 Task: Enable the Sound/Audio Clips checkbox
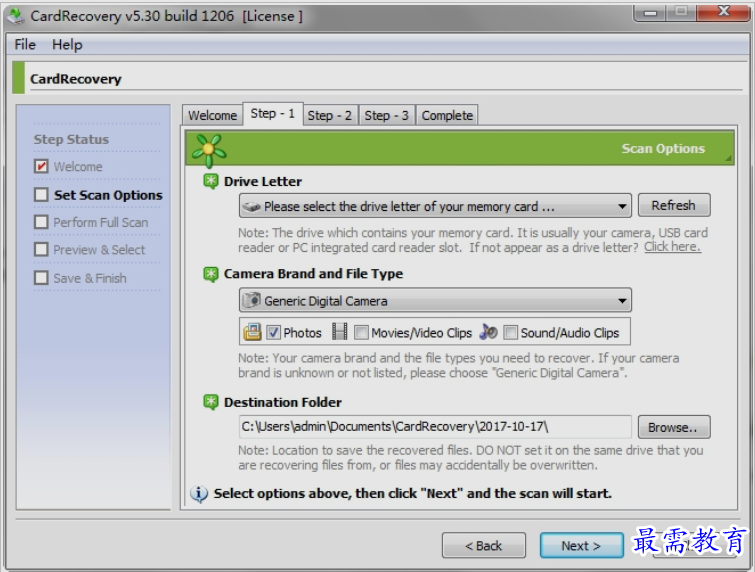(x=510, y=332)
